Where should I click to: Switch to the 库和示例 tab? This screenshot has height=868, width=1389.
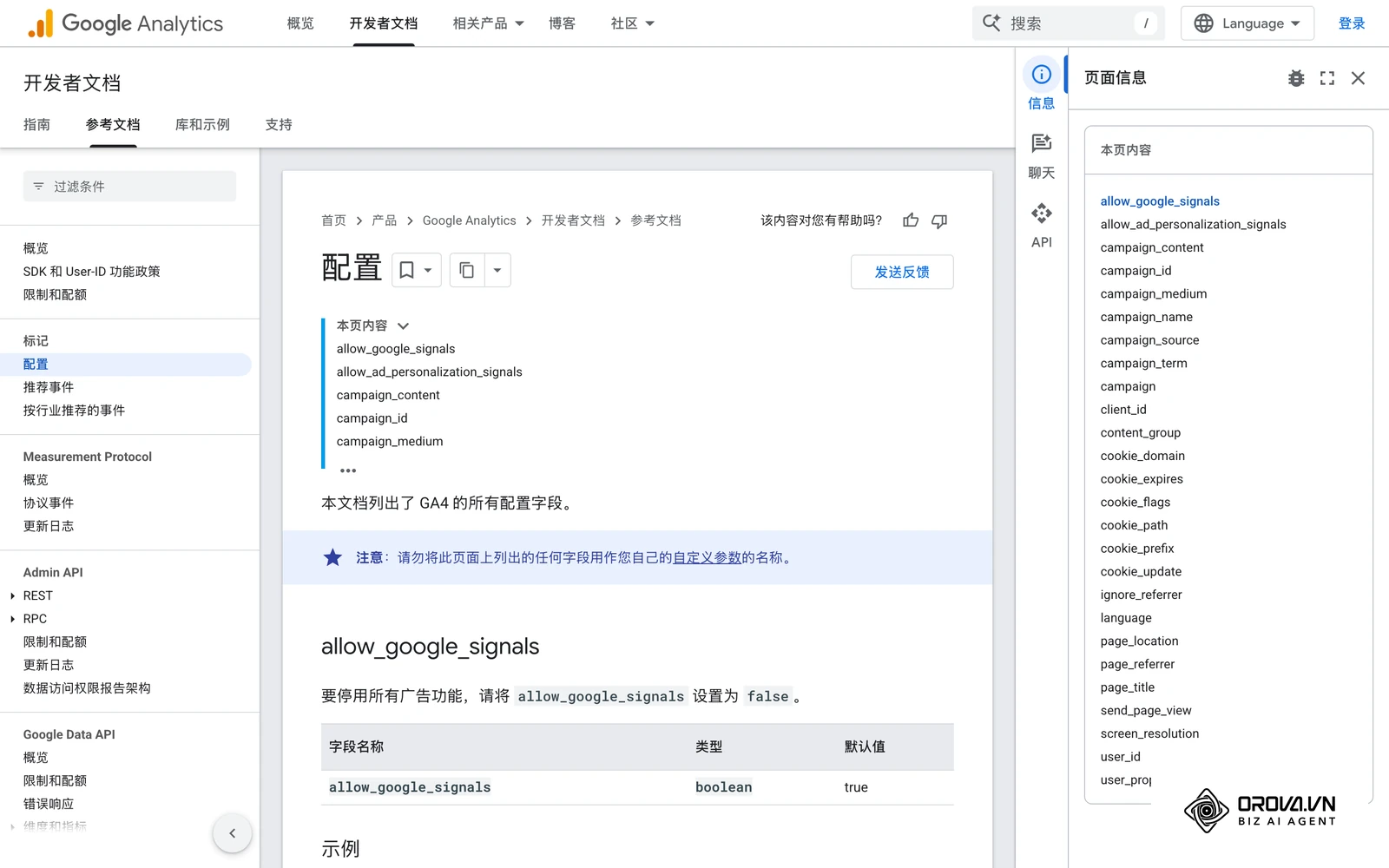click(202, 125)
